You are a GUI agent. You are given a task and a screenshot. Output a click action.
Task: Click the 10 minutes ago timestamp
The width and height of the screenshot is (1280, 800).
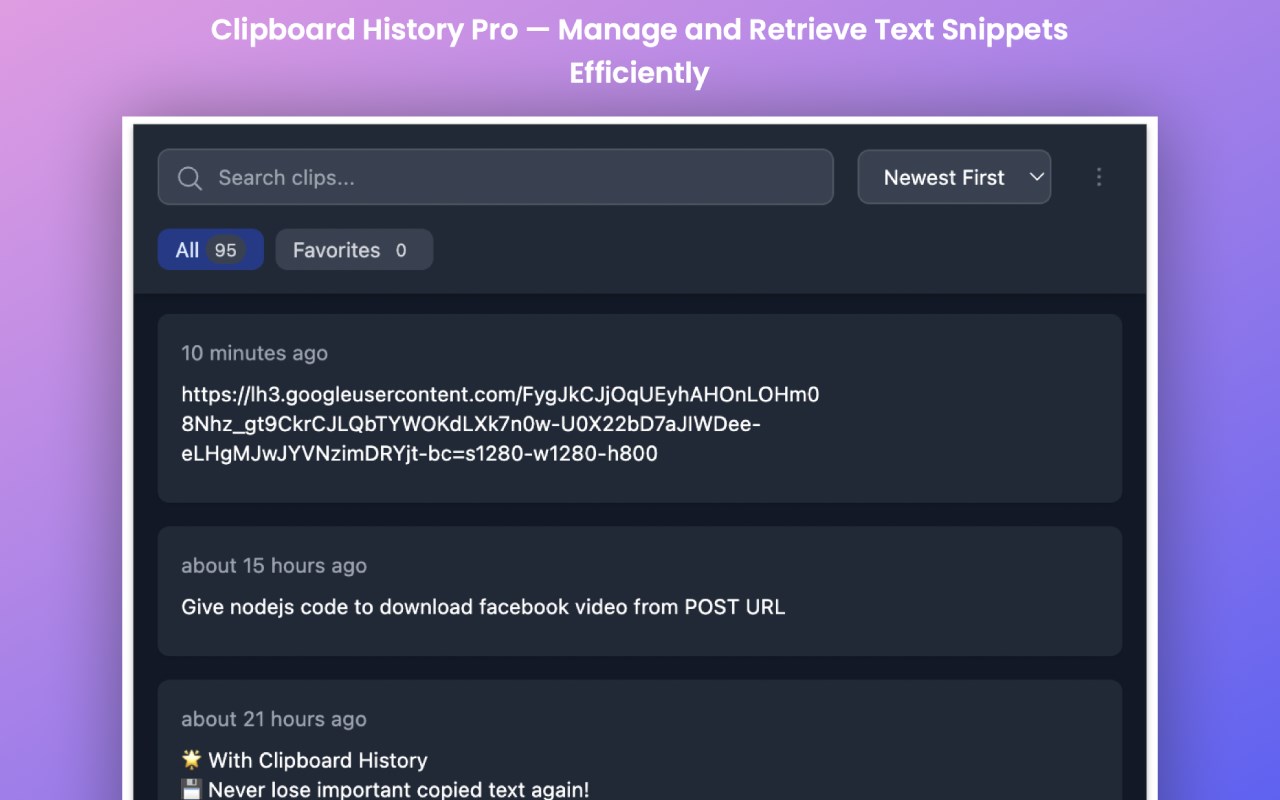click(x=254, y=353)
